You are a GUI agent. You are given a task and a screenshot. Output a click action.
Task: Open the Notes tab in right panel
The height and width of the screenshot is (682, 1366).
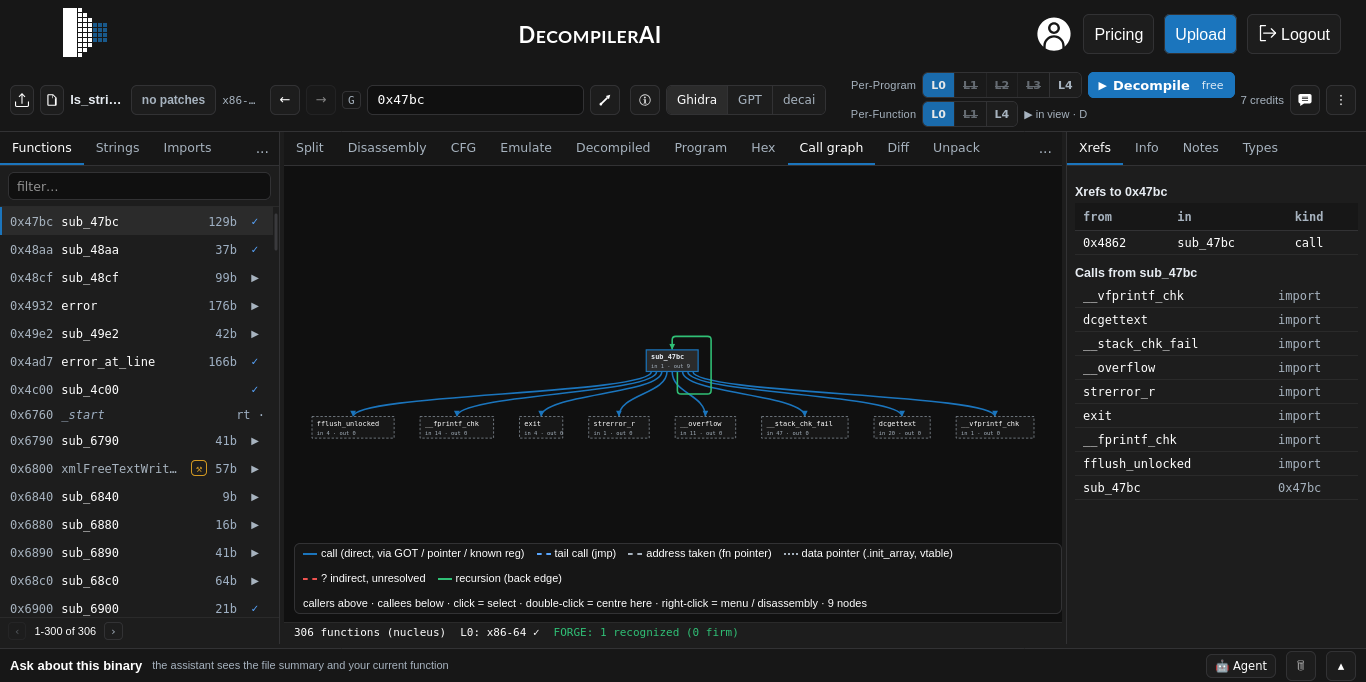[x=1201, y=148]
